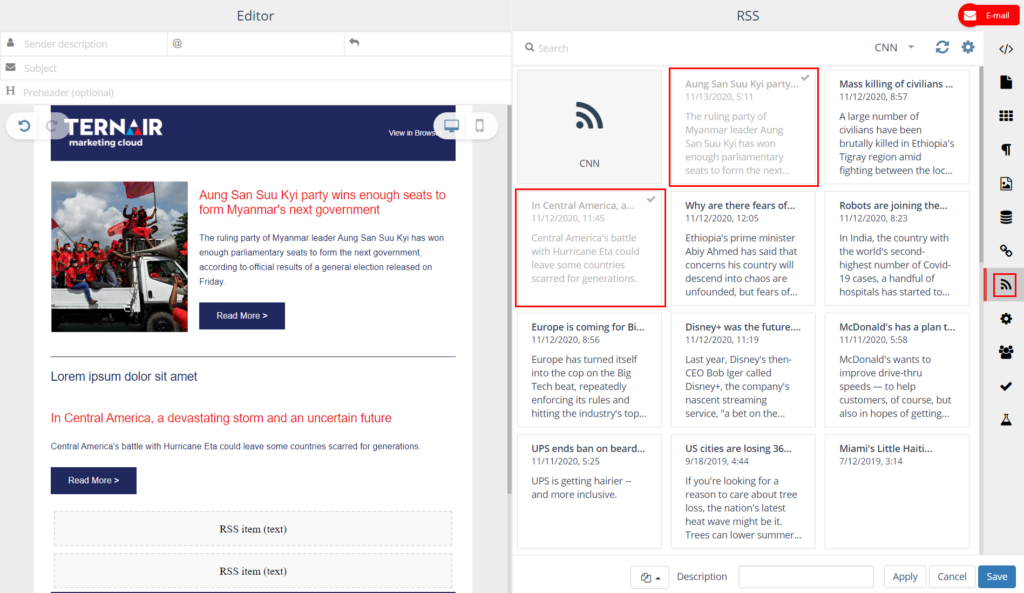Open the CNN feed dropdown
This screenshot has width=1024, height=593.
(895, 47)
